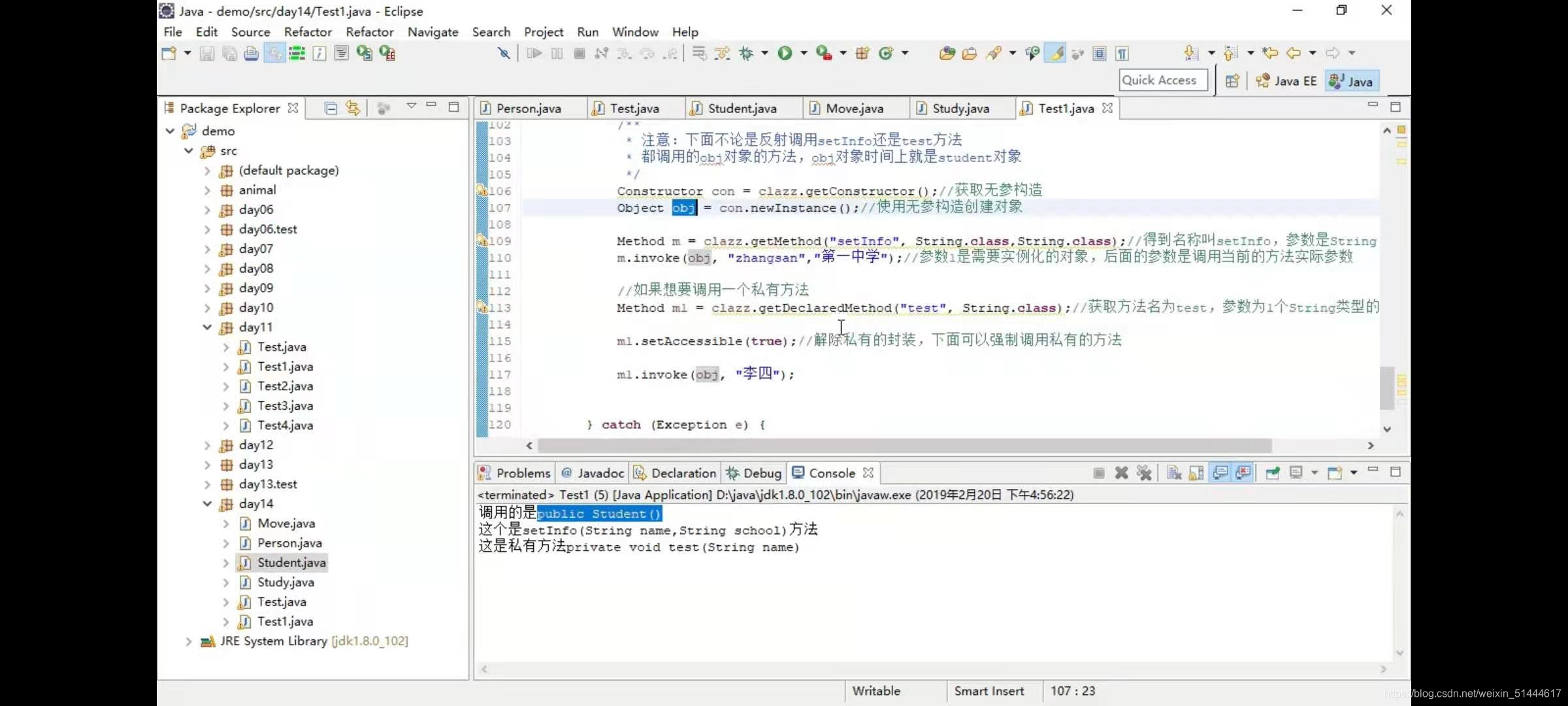Click the Print icon in toolbar

[251, 54]
